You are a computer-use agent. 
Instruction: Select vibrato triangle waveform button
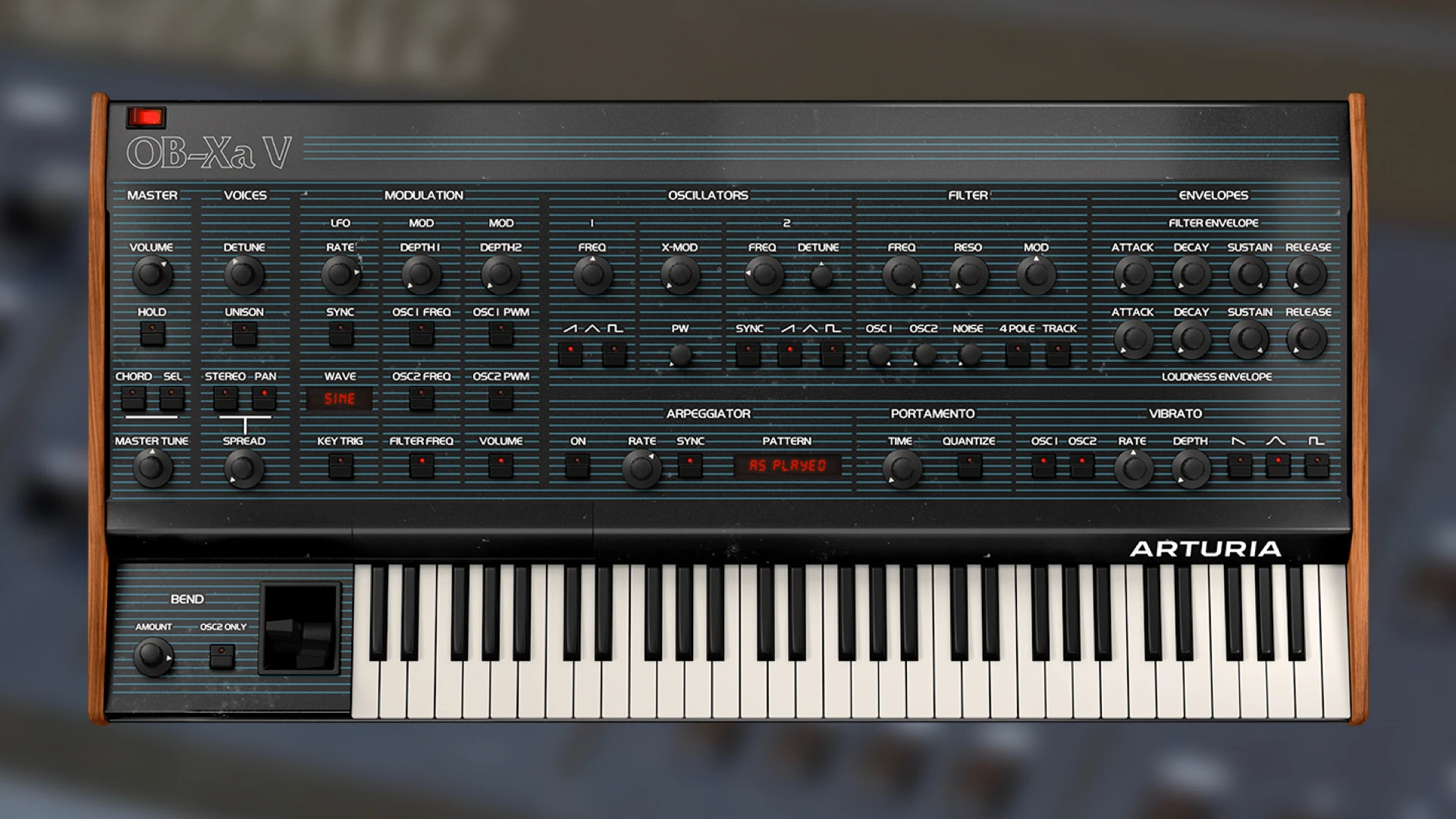pyautogui.click(x=1278, y=464)
